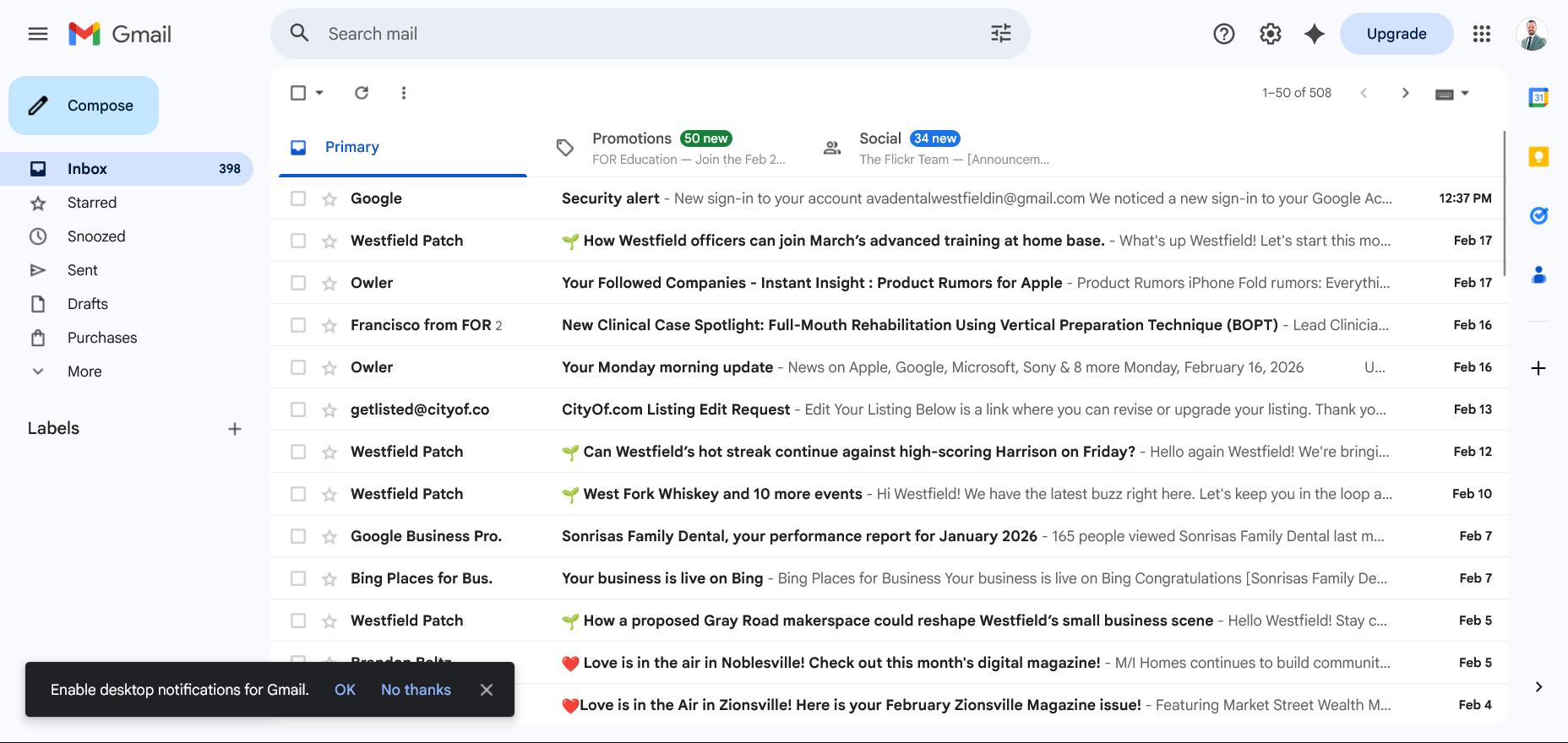Get add-ons with the plus icon
The height and width of the screenshot is (743, 1568).
pos(1538,368)
